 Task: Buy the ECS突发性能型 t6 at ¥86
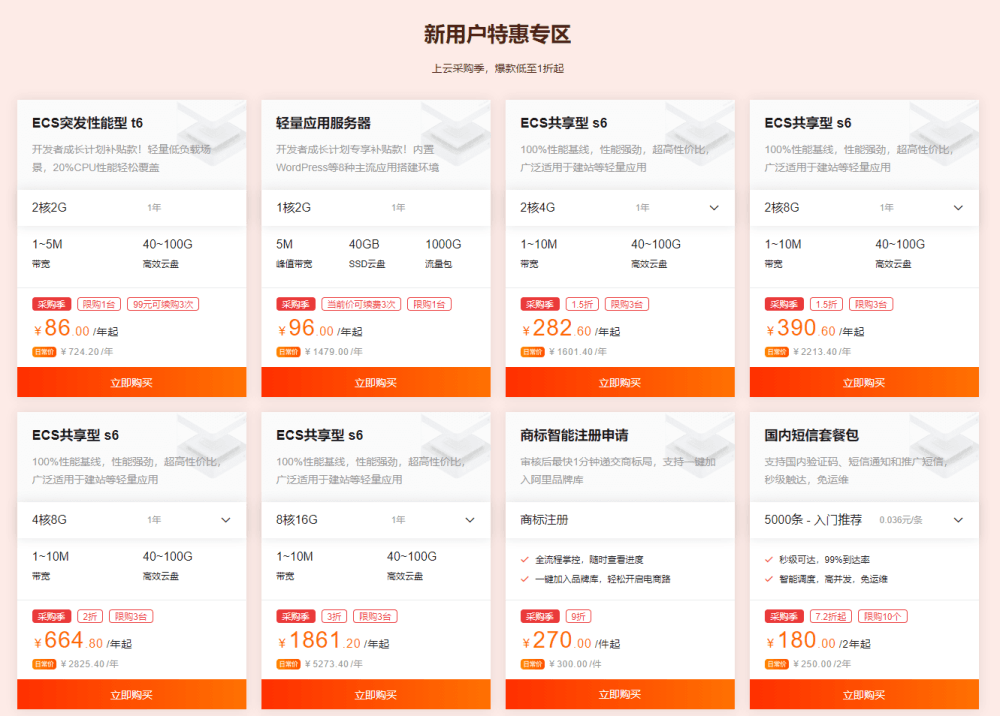[131, 382]
